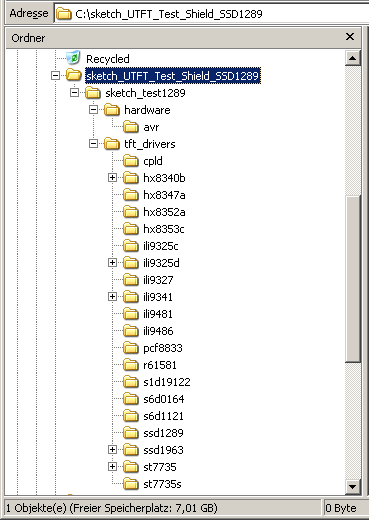Select the sketch_test1289 label
The height and width of the screenshot is (521, 369).
tap(145, 93)
